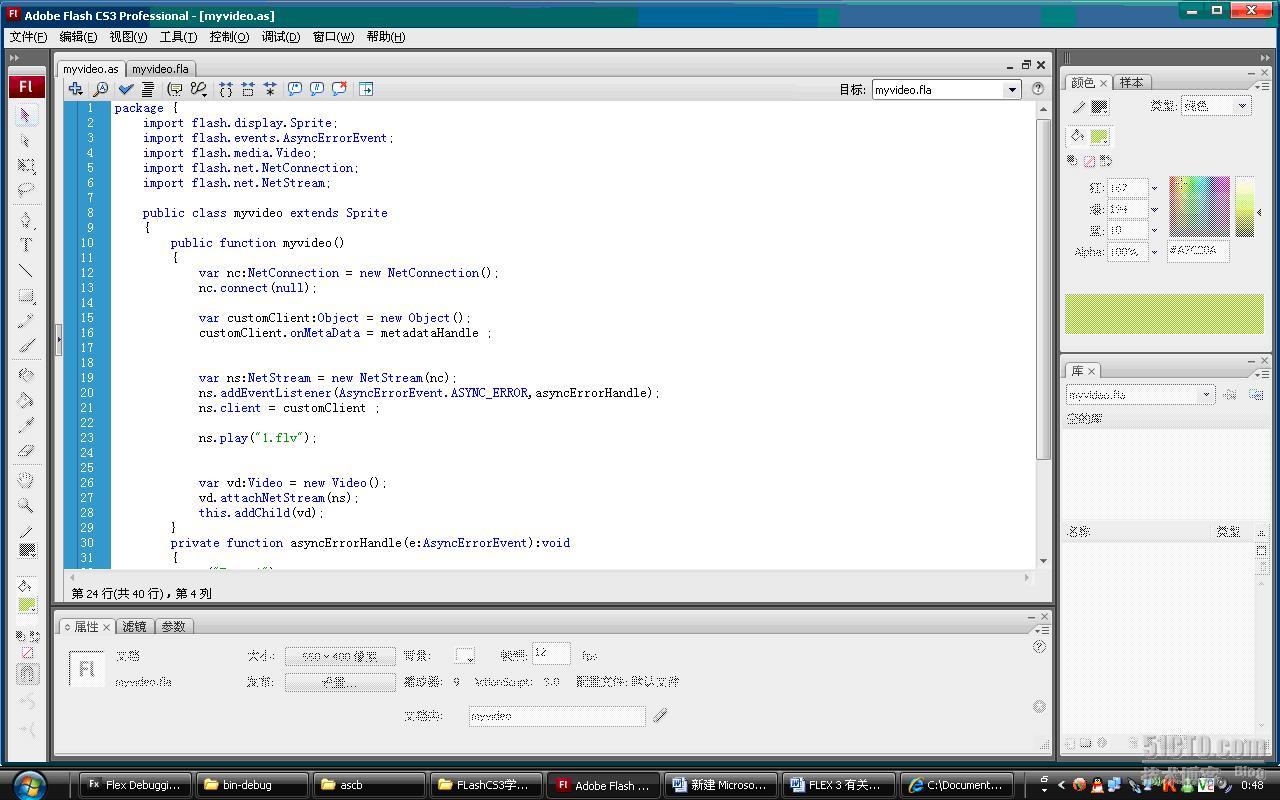Click the Auto format icon
This screenshot has width=1280, height=800.
pyautogui.click(x=147, y=89)
